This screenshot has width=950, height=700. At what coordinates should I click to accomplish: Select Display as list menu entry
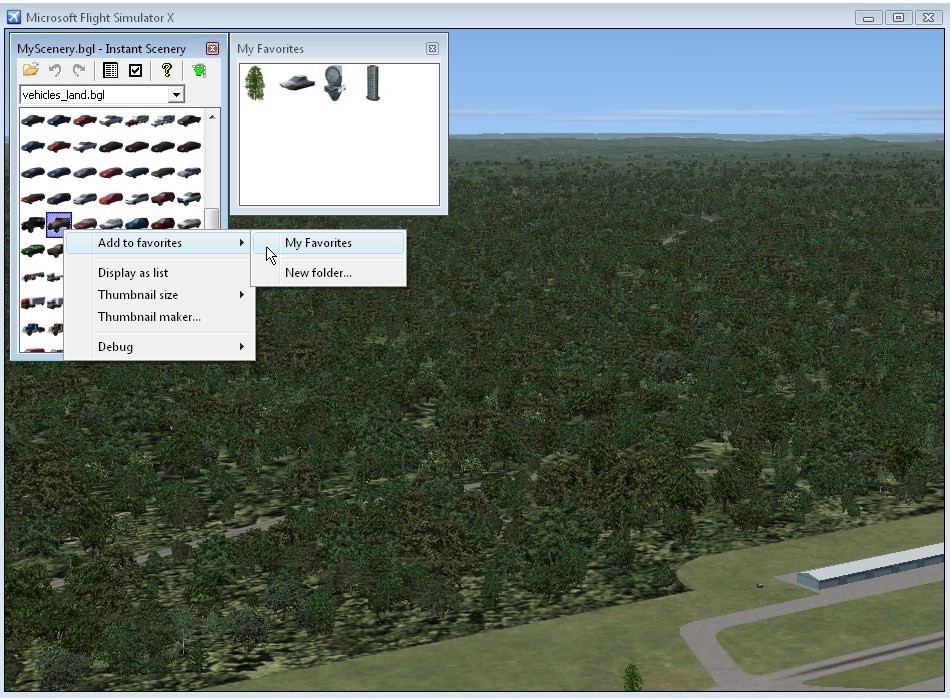(x=133, y=273)
